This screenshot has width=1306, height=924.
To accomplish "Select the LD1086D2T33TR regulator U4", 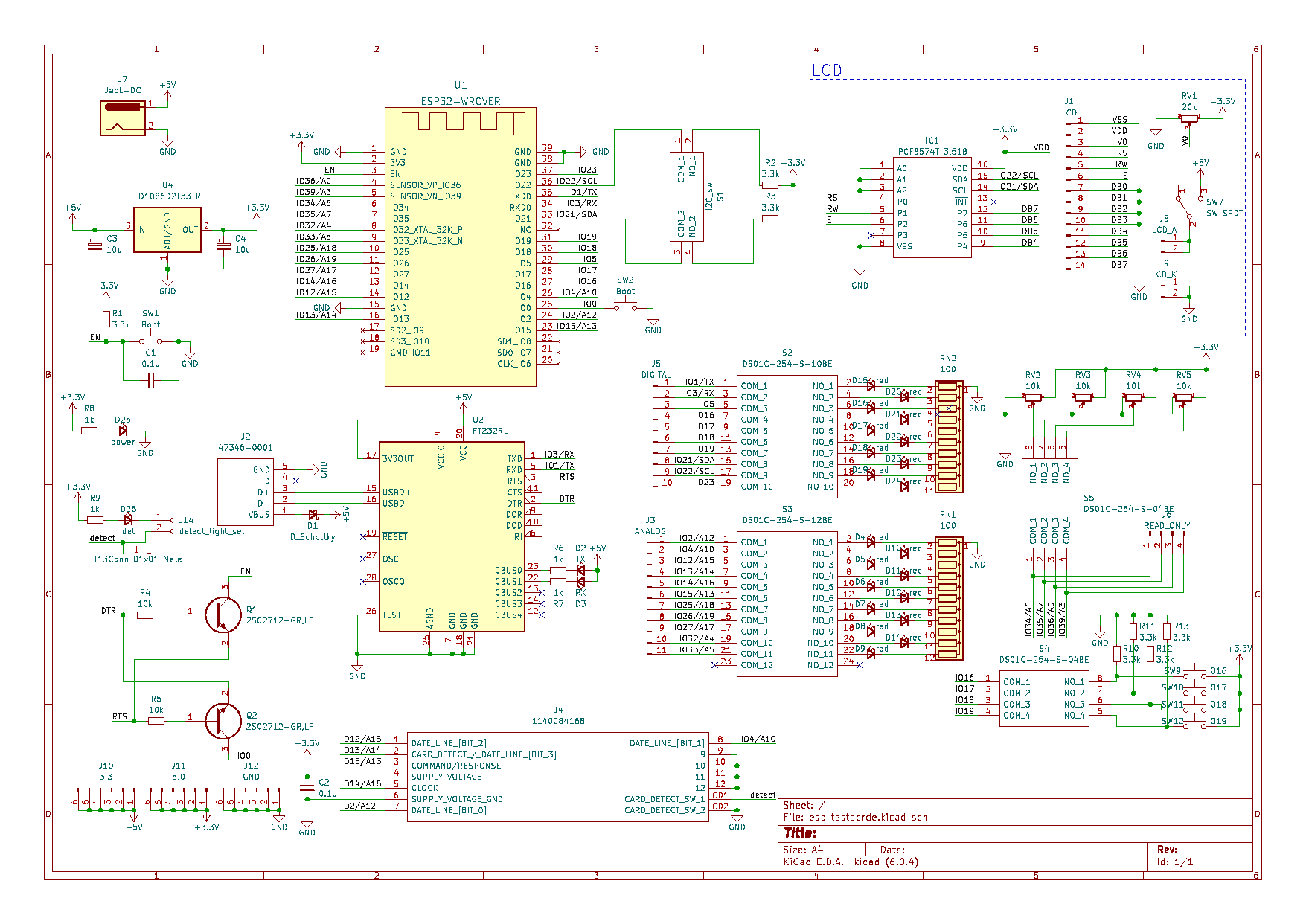I will [167, 230].
